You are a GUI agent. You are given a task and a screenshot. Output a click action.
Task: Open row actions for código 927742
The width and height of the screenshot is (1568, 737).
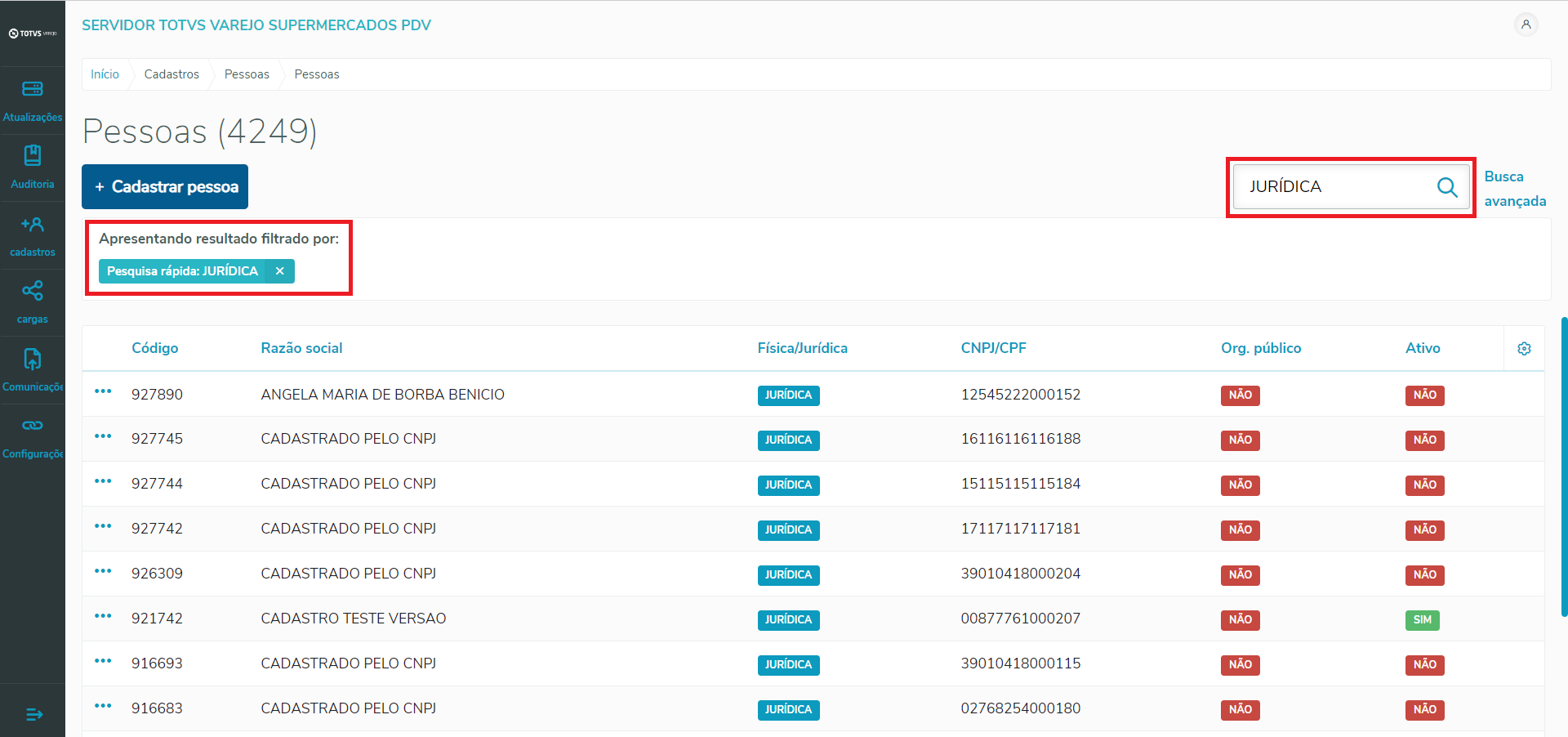click(x=103, y=526)
